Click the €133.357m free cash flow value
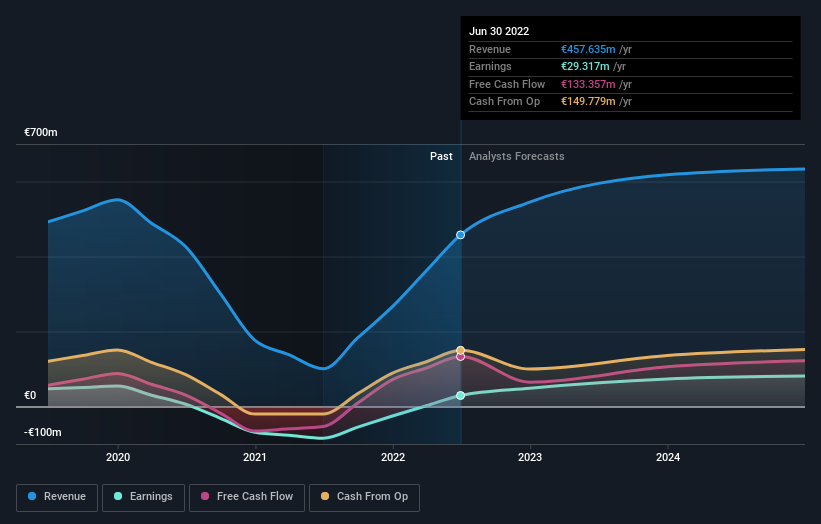Image resolution: width=821 pixels, height=524 pixels. (588, 84)
